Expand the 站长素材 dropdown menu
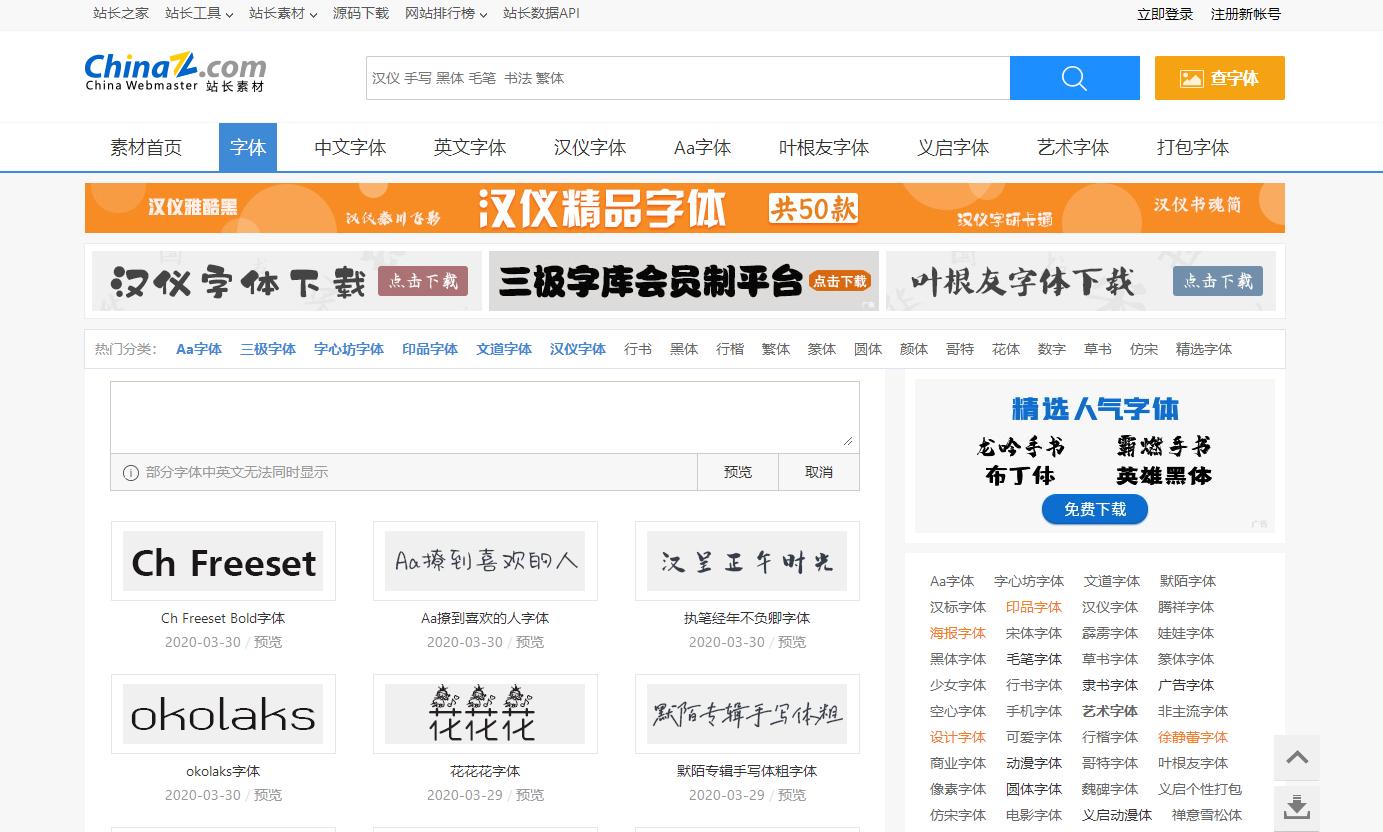Viewport: 1383px width, 832px height. pos(283,14)
